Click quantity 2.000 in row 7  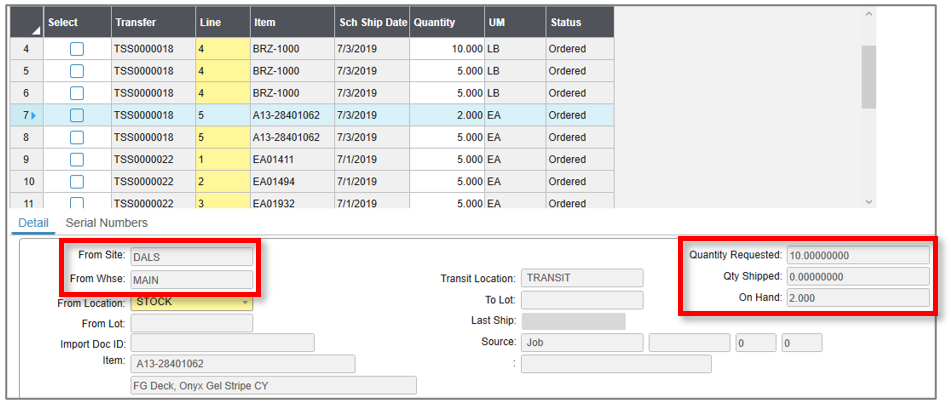point(447,115)
